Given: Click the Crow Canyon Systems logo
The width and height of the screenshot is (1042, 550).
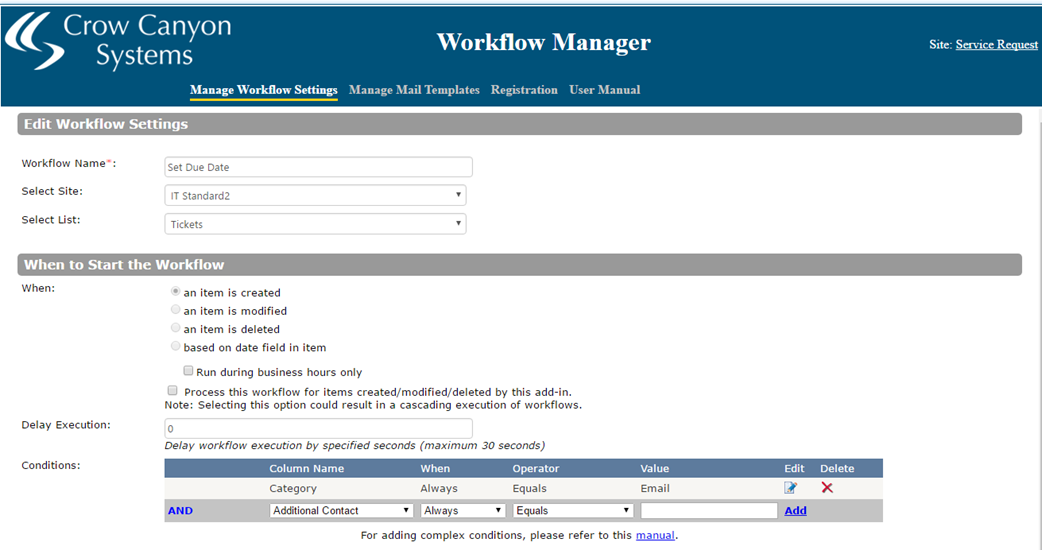Looking at the screenshot, I should coord(118,42).
